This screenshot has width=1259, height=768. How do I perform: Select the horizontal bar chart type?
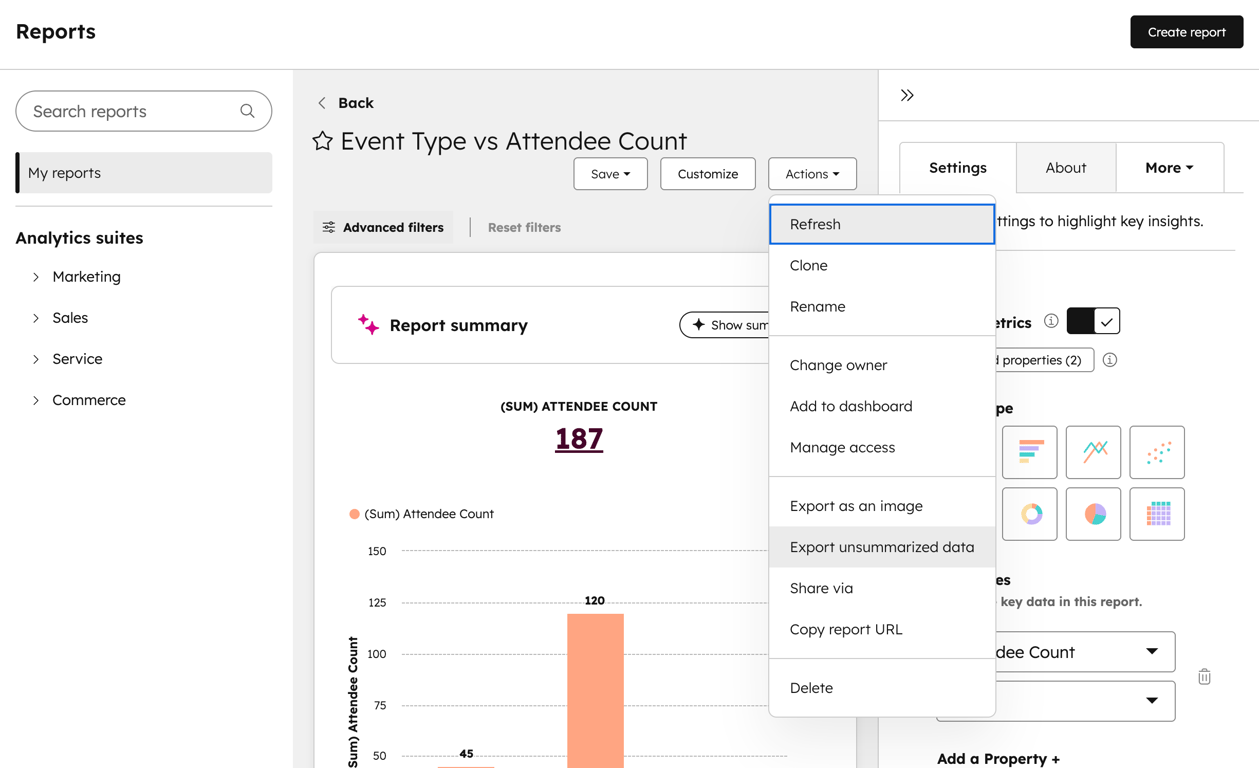1029,452
